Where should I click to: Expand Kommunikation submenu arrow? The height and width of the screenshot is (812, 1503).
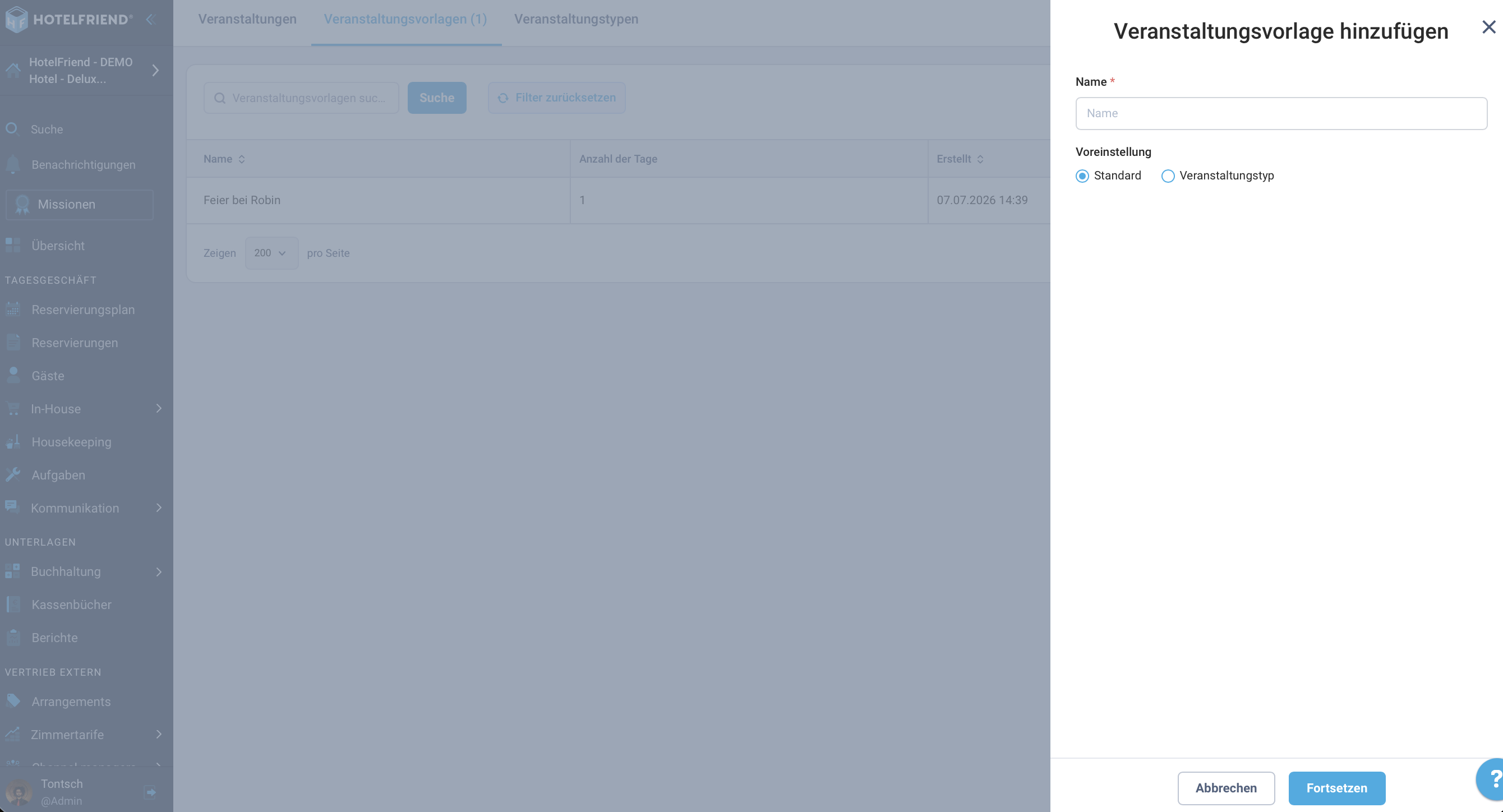pyautogui.click(x=159, y=507)
